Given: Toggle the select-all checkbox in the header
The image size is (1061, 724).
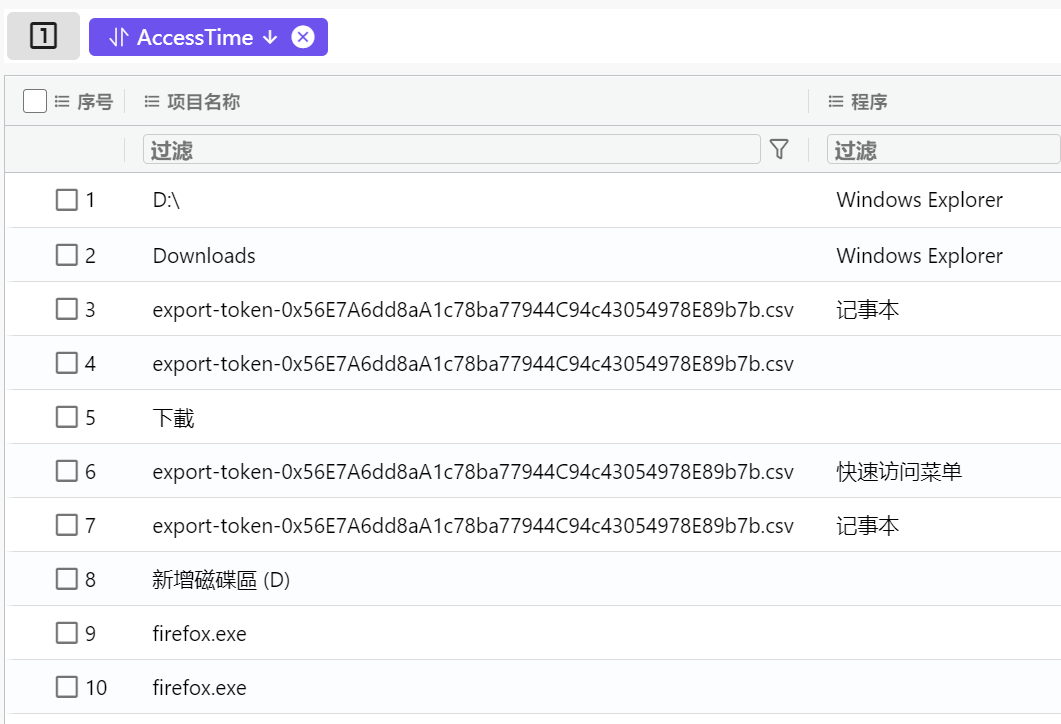Looking at the screenshot, I should coord(34,101).
